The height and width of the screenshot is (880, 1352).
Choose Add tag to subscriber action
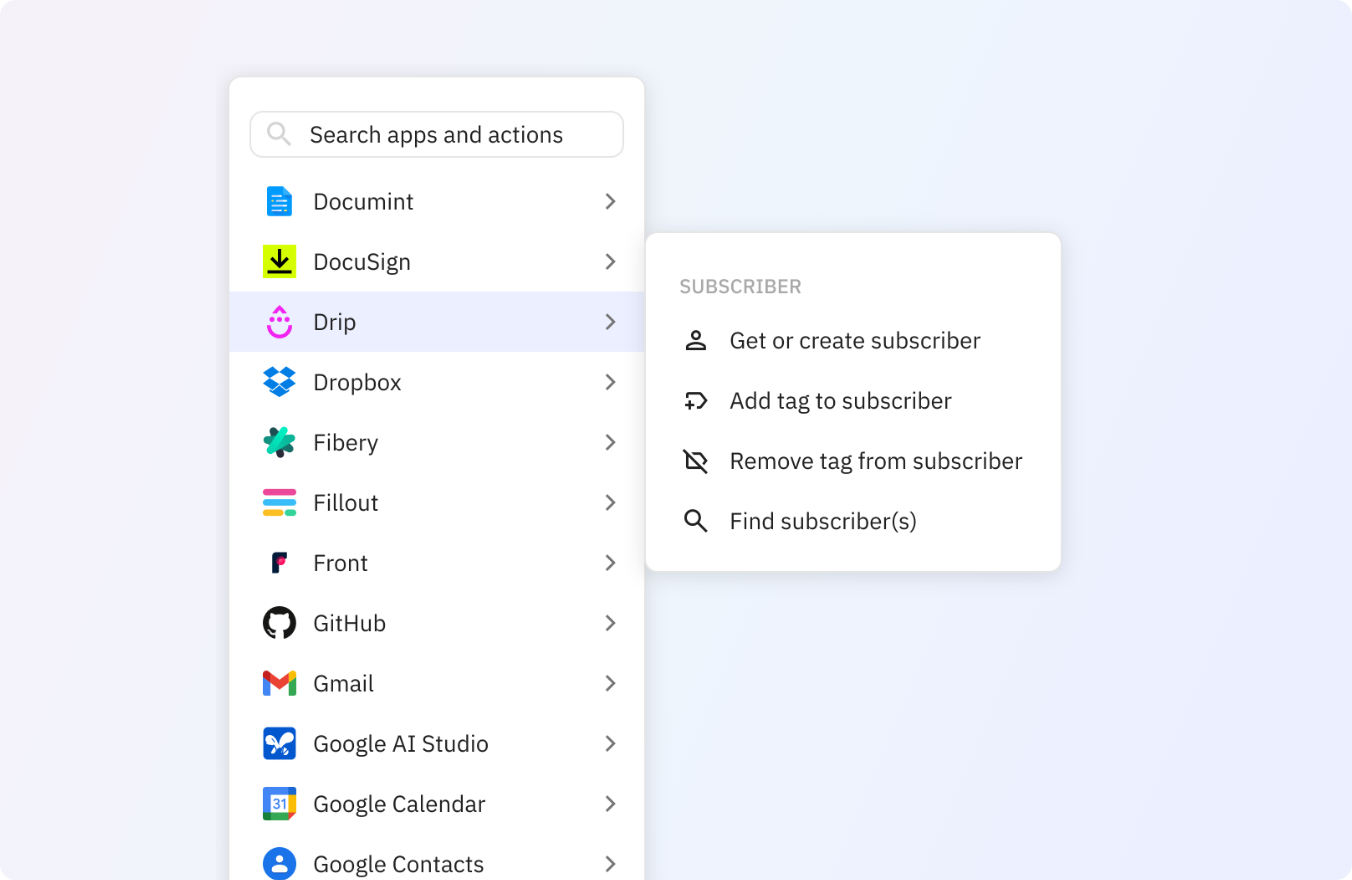[853, 401]
